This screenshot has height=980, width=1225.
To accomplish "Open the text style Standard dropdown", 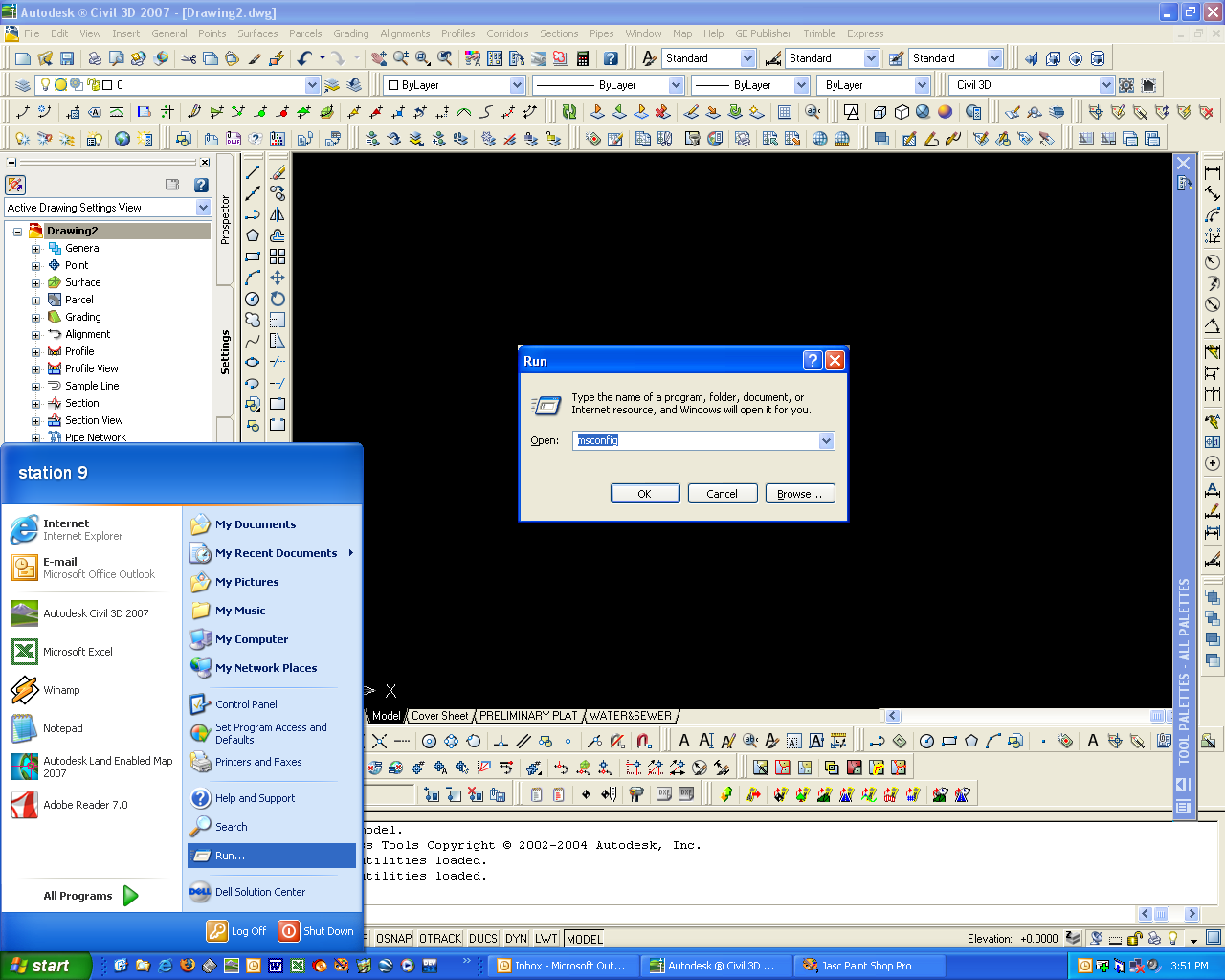I will [x=747, y=58].
